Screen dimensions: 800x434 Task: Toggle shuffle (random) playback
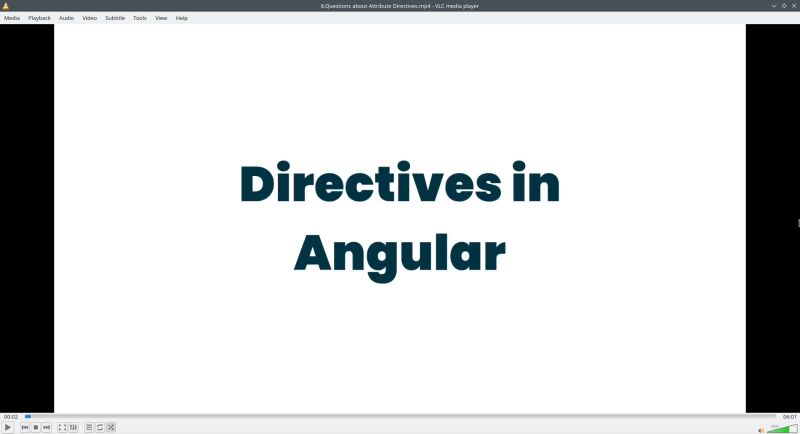pyautogui.click(x=111, y=427)
